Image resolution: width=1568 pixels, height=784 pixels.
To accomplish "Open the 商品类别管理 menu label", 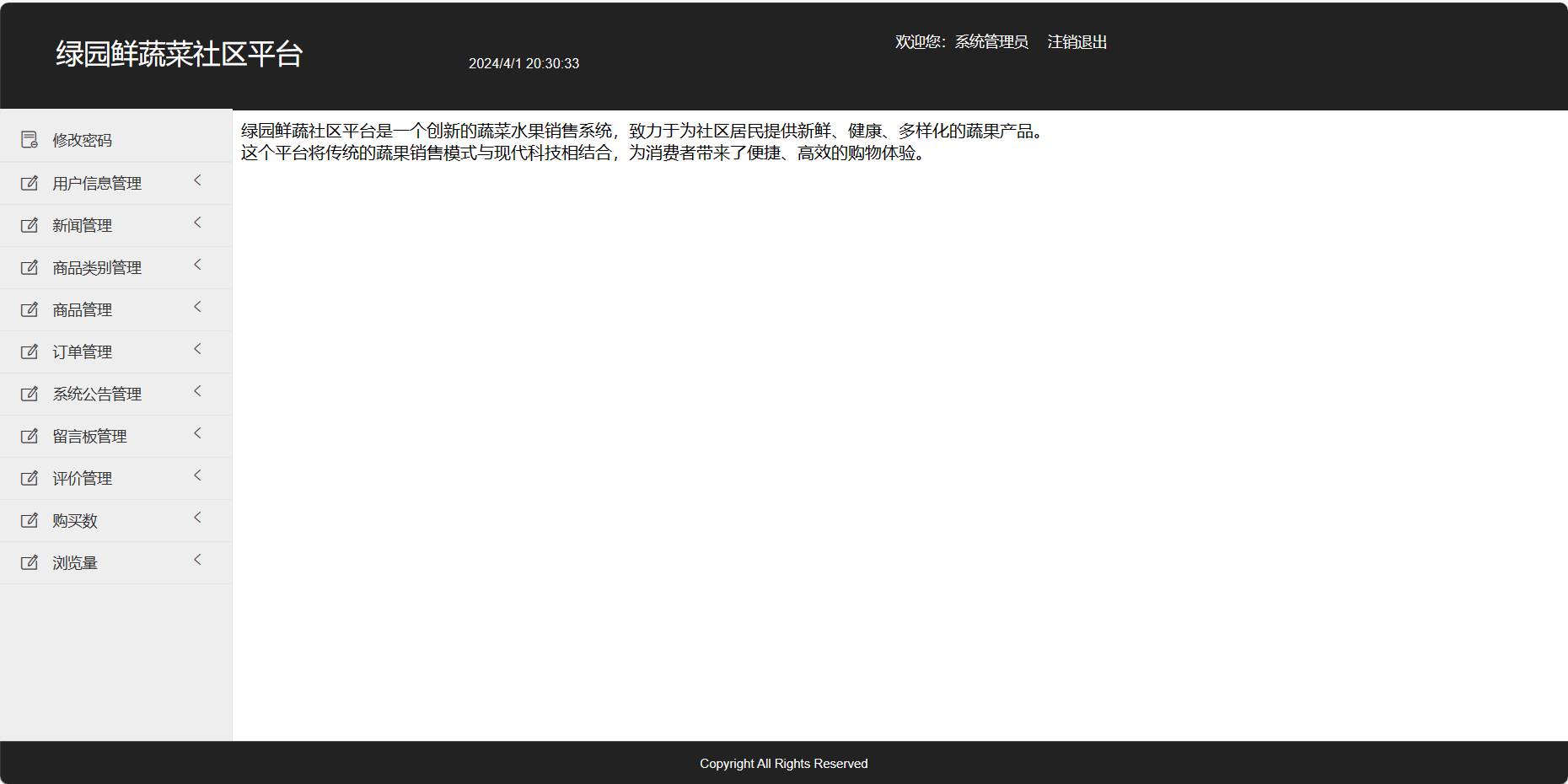I will (x=97, y=267).
